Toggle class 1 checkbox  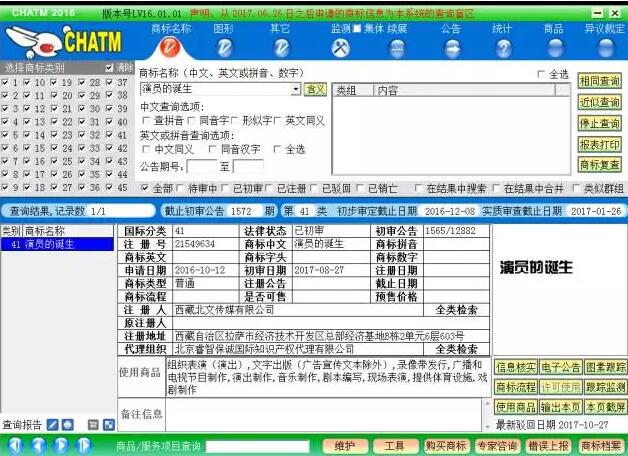(5, 82)
